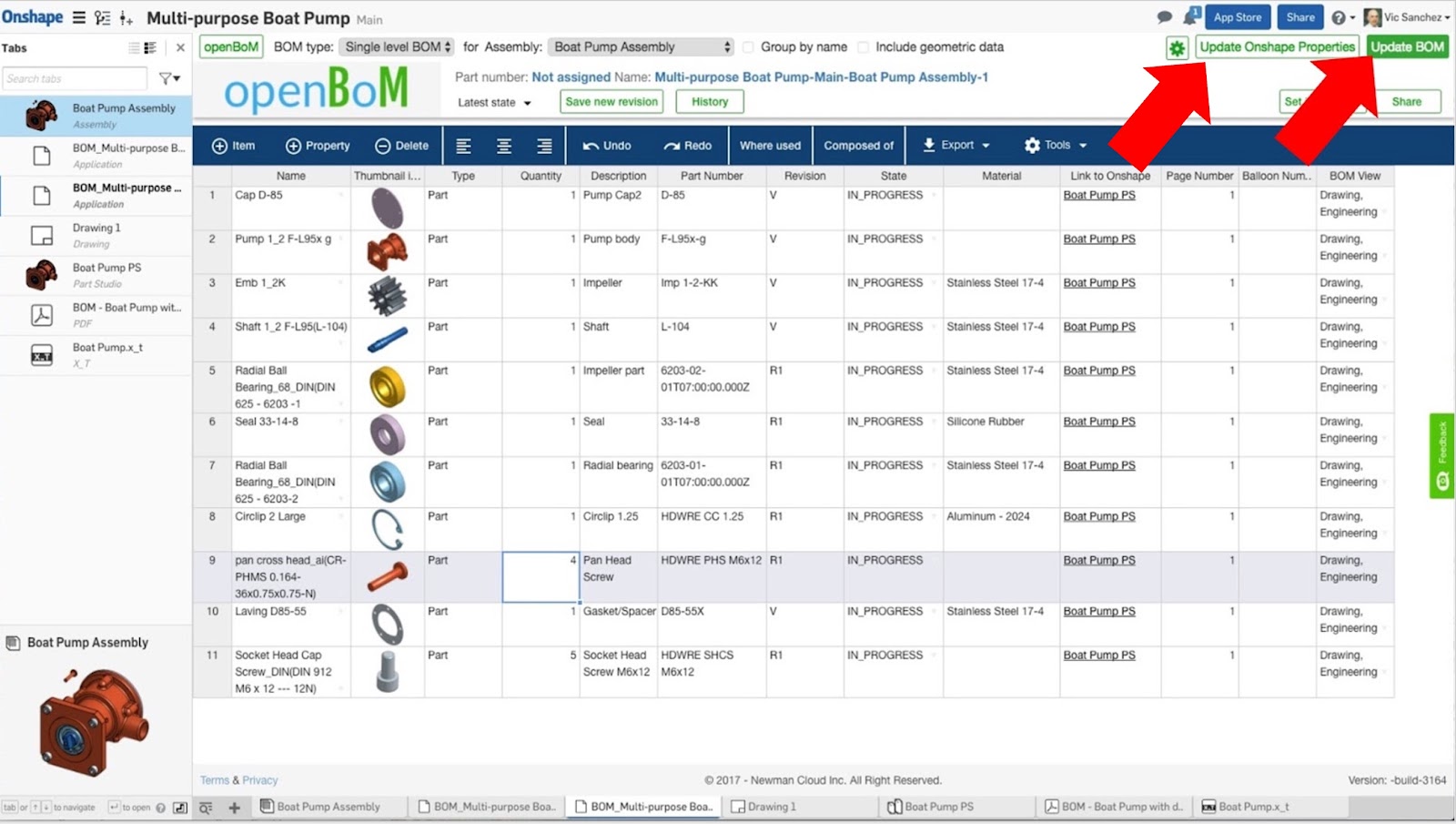Click the Impeller thumbnail image

[388, 296]
